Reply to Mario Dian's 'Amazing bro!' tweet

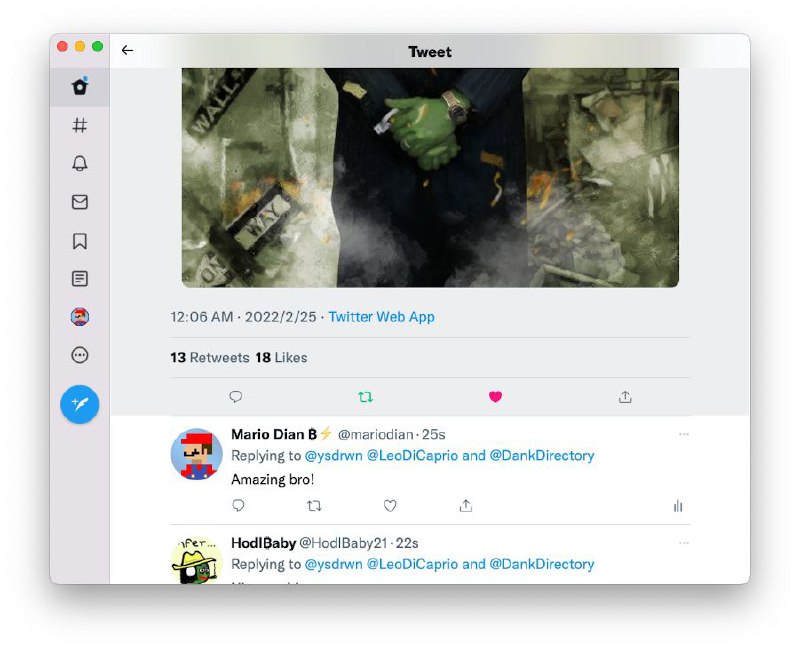[x=238, y=506]
